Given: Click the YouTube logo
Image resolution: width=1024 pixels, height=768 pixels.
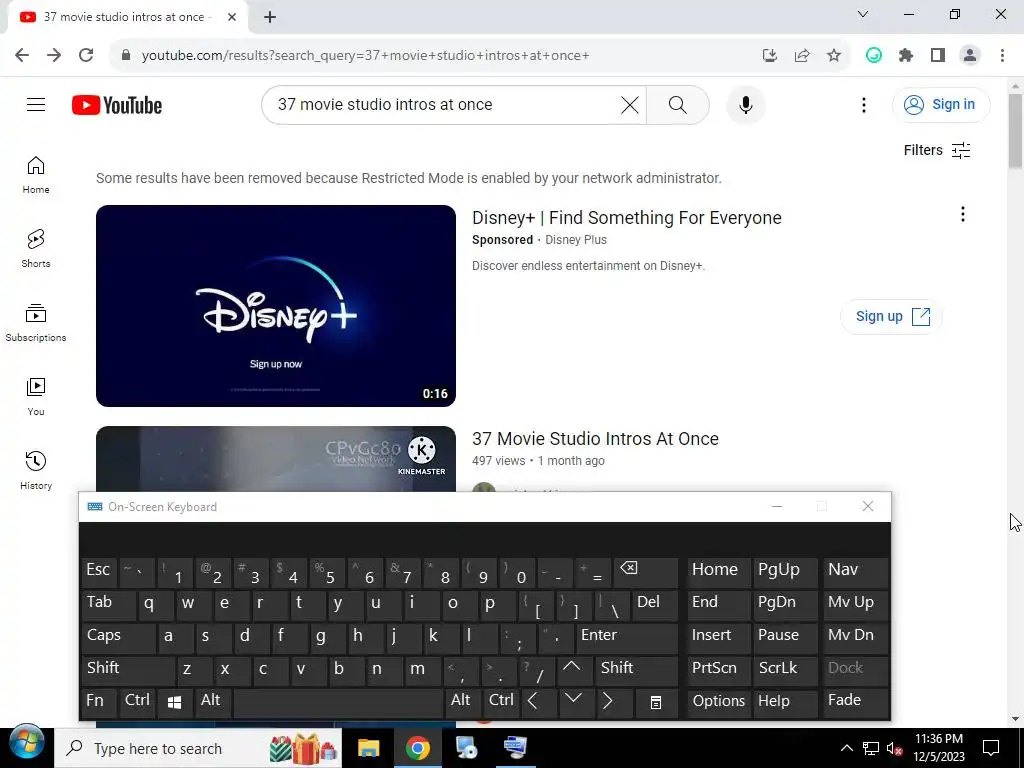Looking at the screenshot, I should [x=117, y=104].
